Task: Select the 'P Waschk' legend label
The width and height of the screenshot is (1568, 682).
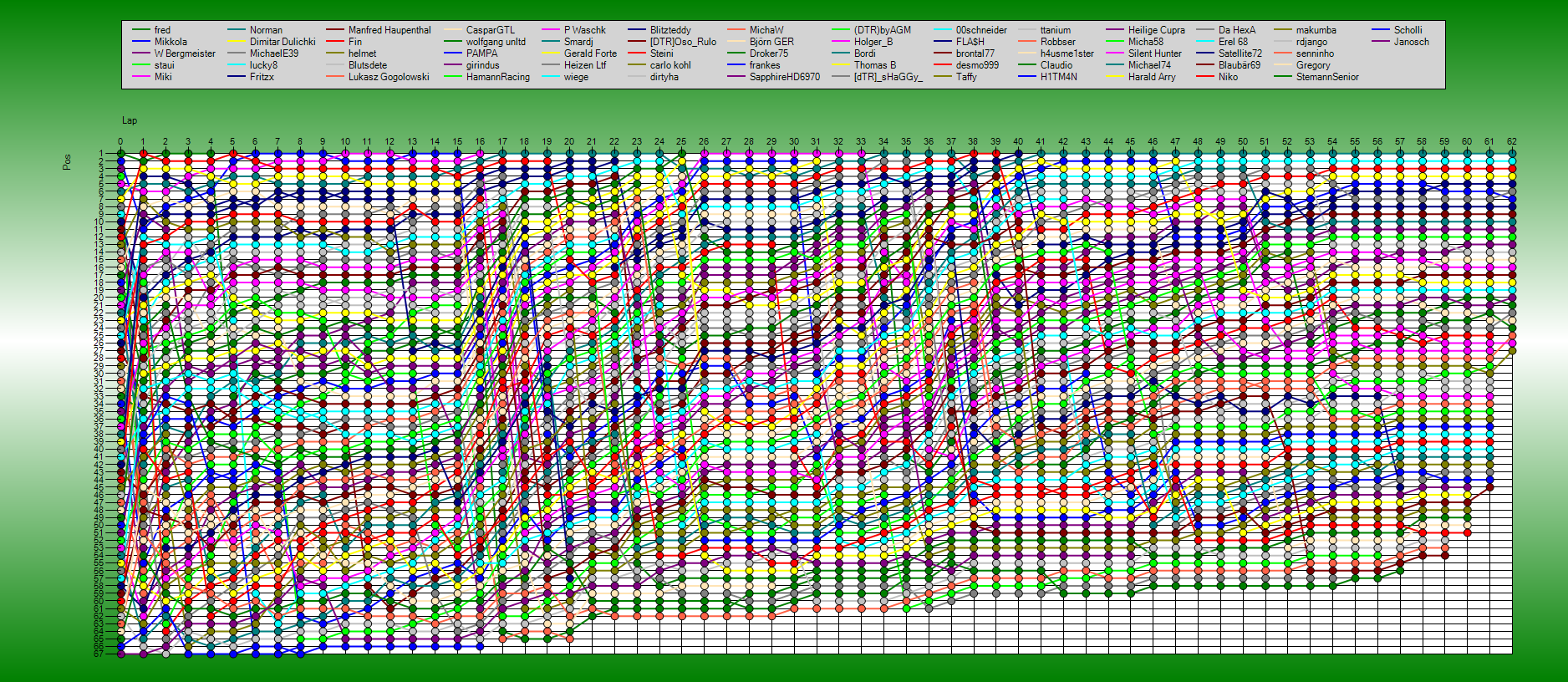Action: pyautogui.click(x=585, y=30)
